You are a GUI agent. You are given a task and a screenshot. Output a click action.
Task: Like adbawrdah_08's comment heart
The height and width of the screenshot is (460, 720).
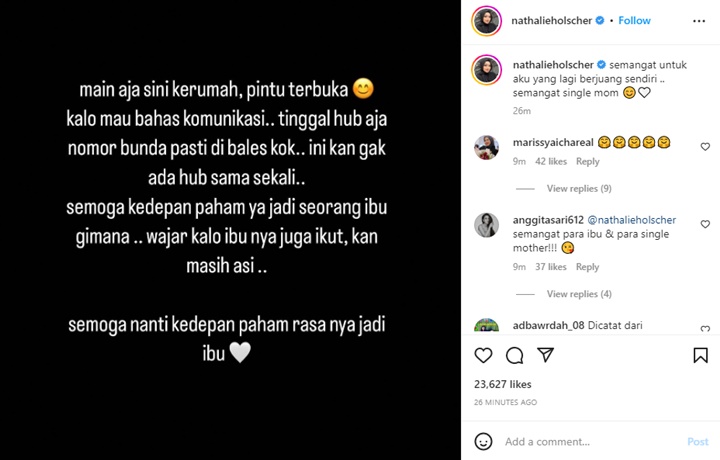click(705, 328)
